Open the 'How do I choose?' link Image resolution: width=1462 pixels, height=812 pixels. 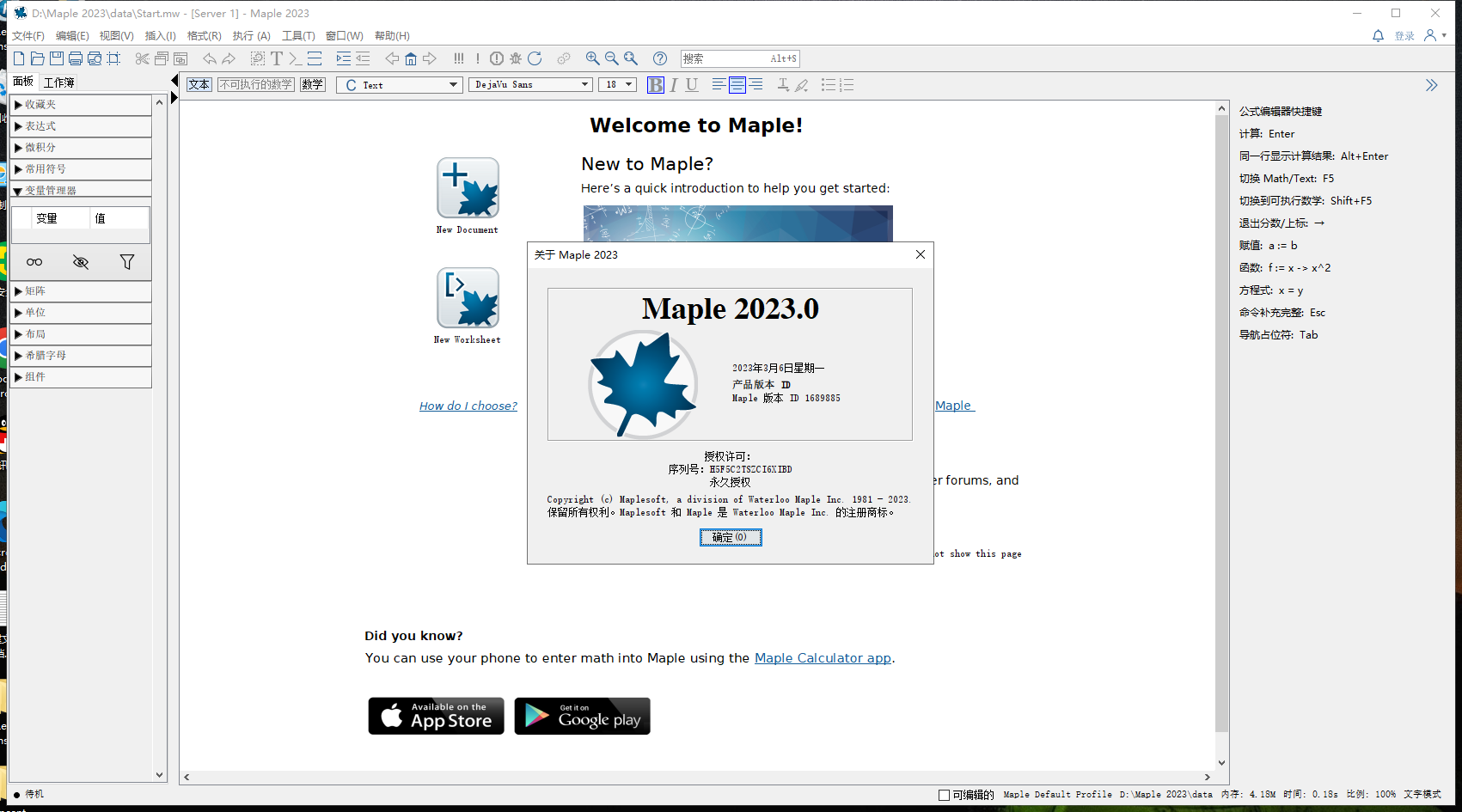pyautogui.click(x=468, y=405)
